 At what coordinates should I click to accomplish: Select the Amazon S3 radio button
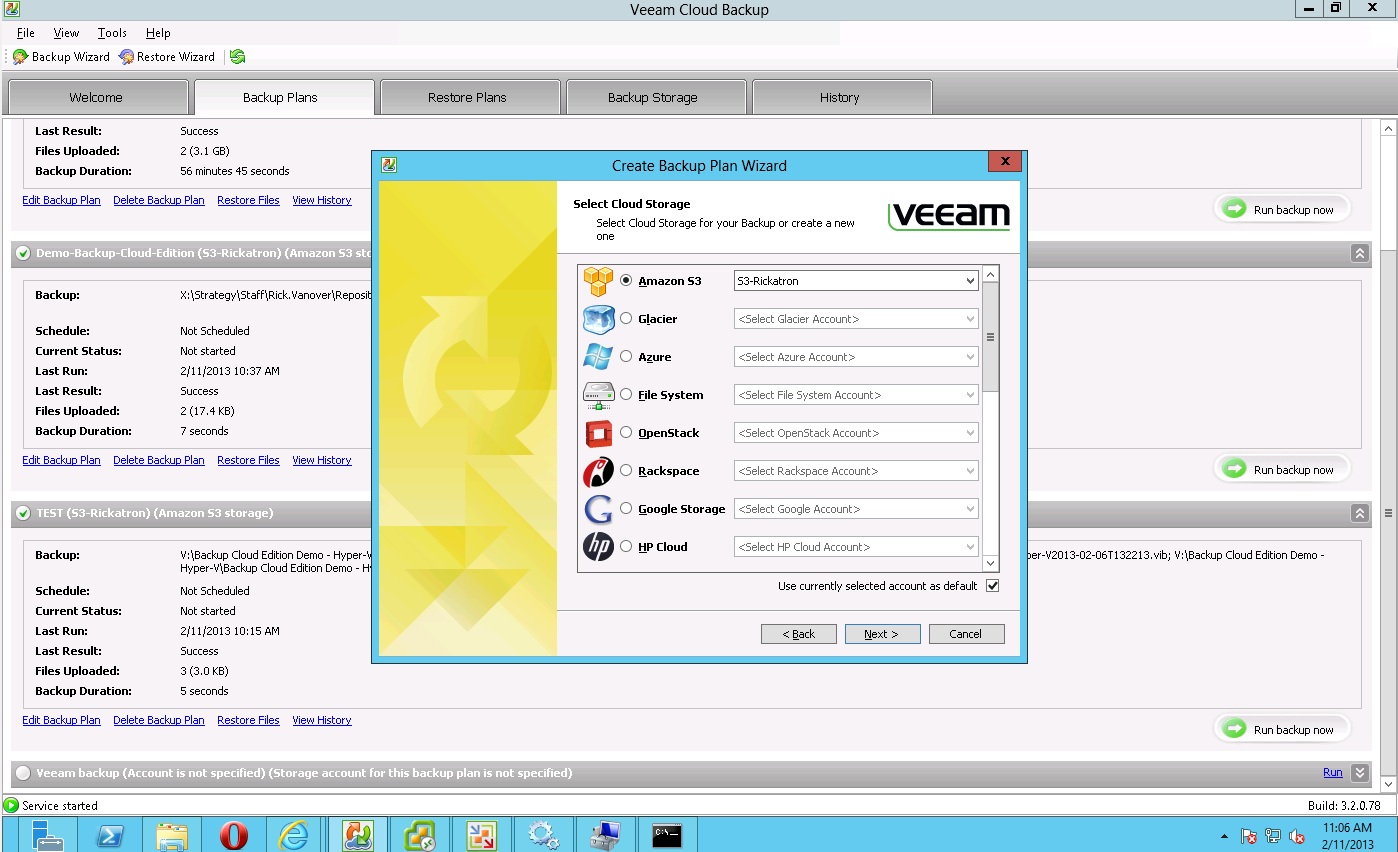[626, 281]
